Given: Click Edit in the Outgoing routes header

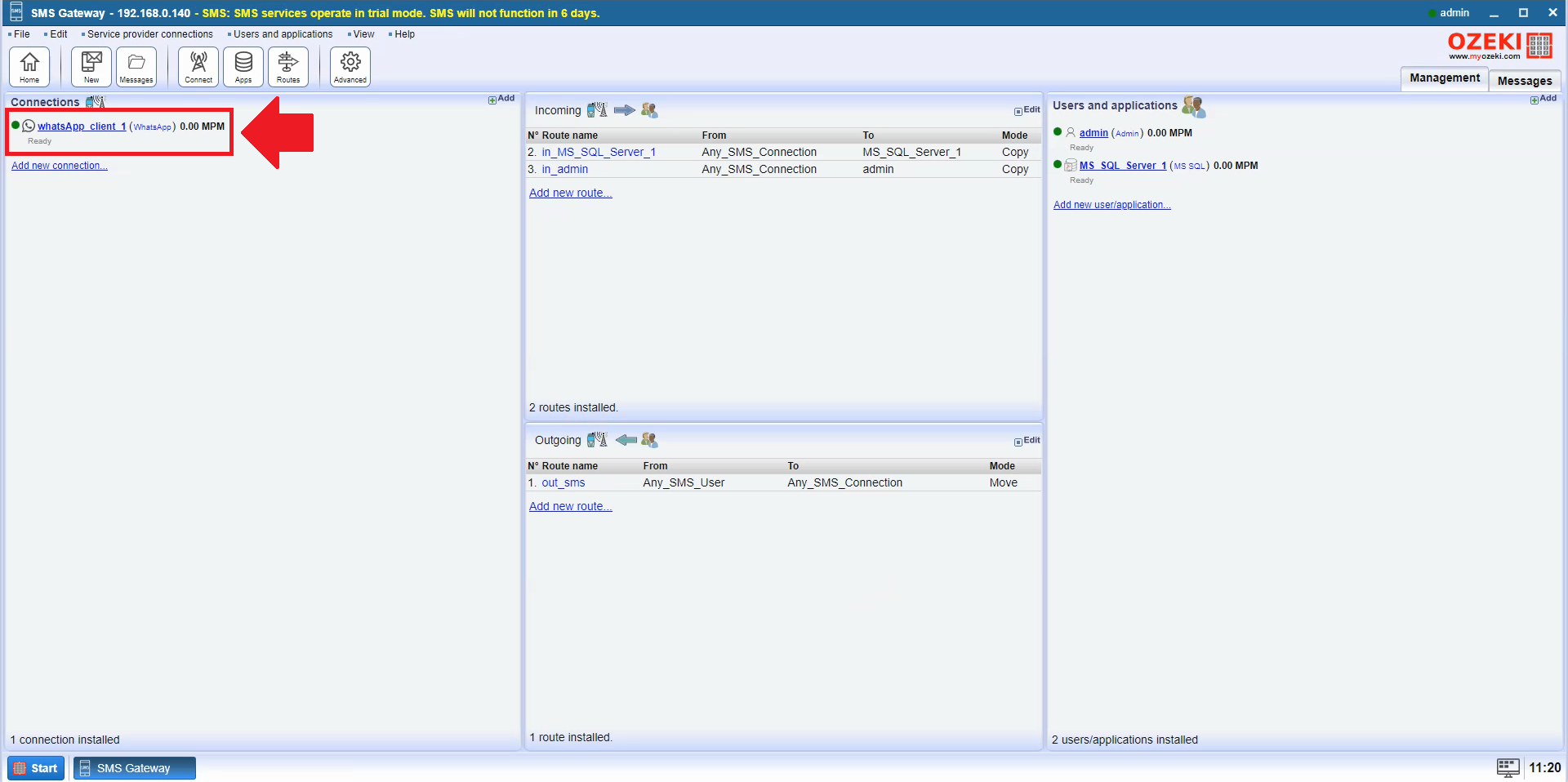Looking at the screenshot, I should tap(1027, 441).
